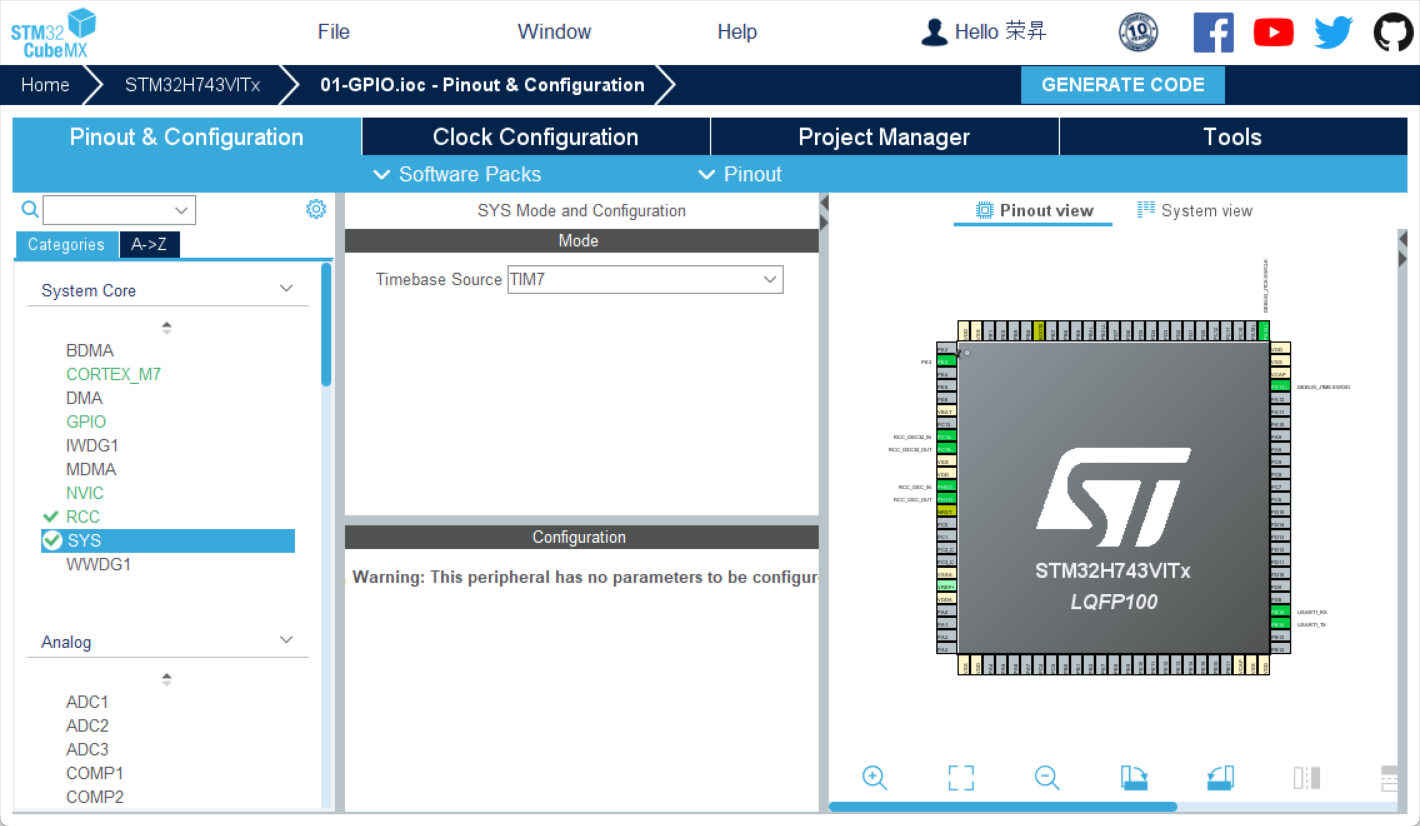The height and width of the screenshot is (826, 1420).
Task: Select the green PE3 pin on the chip
Action: click(946, 362)
